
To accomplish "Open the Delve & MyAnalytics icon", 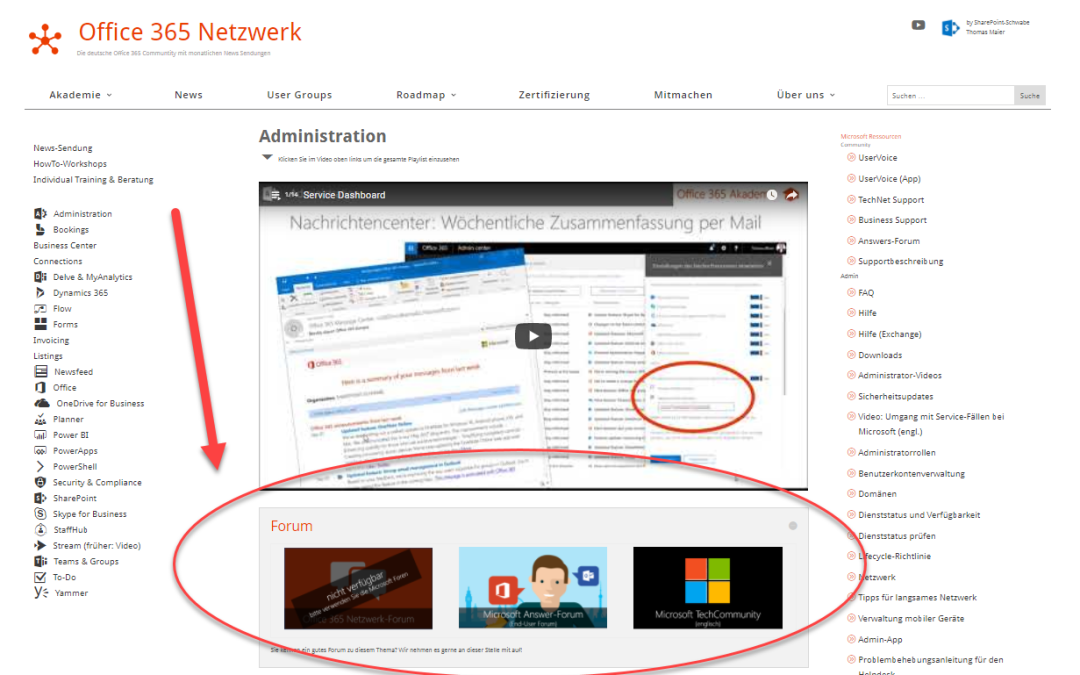I will pyautogui.click(x=41, y=277).
